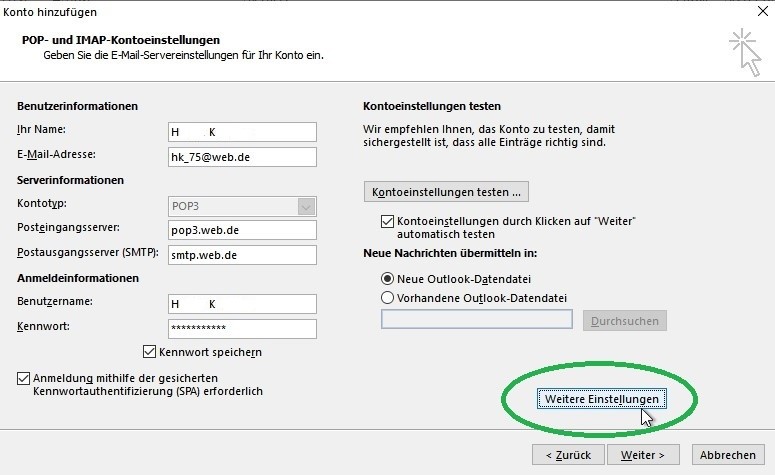Click the Postausgangsserver field smtp.web.de
The width and height of the screenshot is (775, 475).
242,255
